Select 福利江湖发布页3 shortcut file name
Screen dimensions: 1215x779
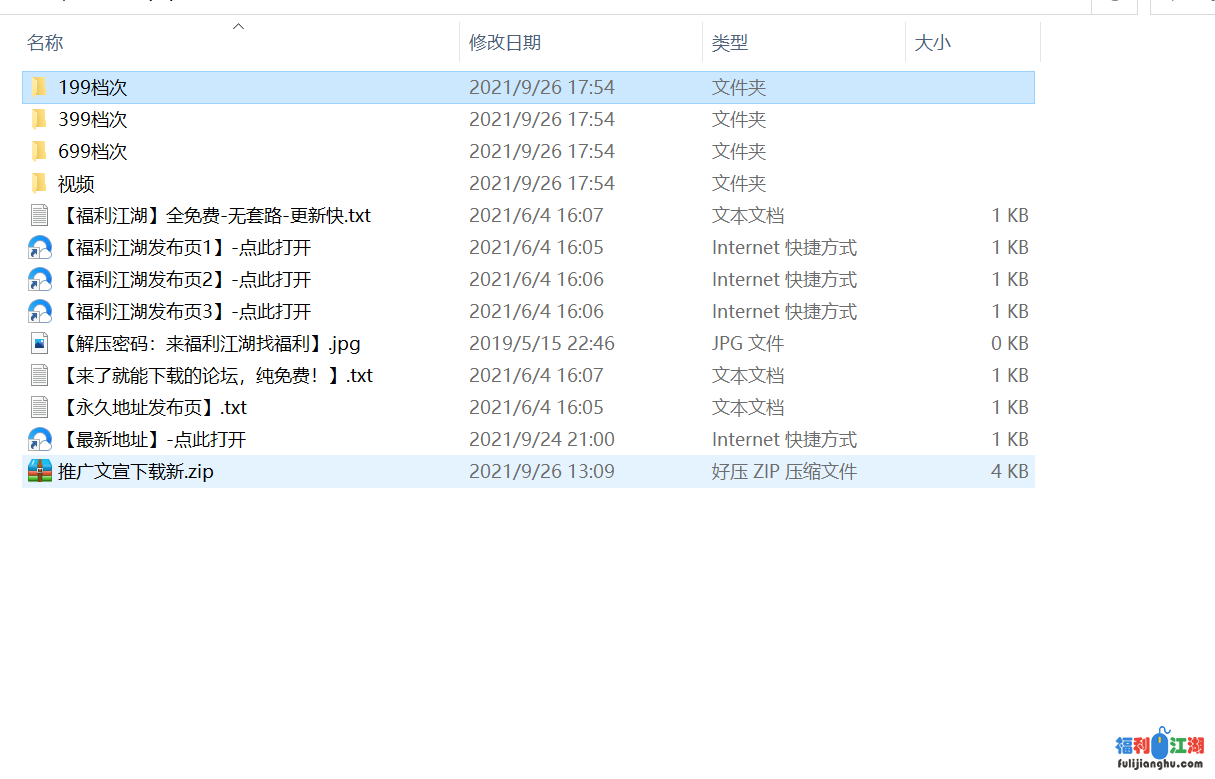185,311
